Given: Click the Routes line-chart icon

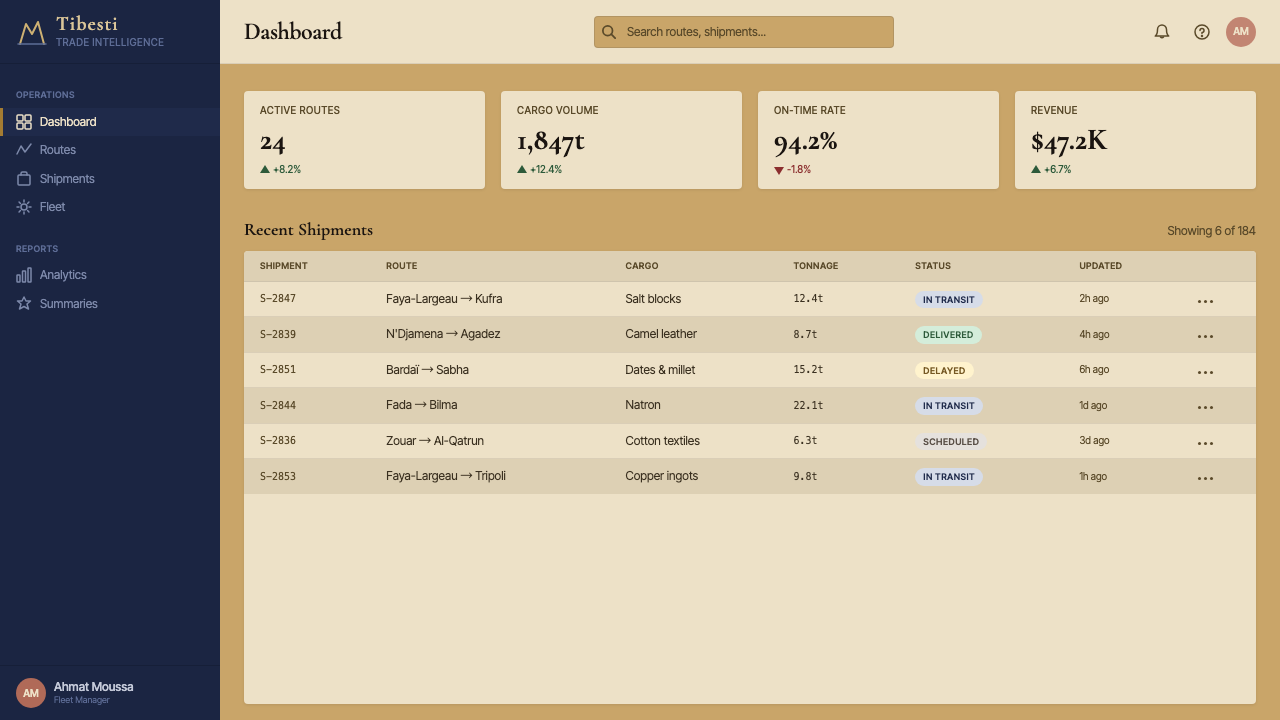Looking at the screenshot, I should pos(24,150).
